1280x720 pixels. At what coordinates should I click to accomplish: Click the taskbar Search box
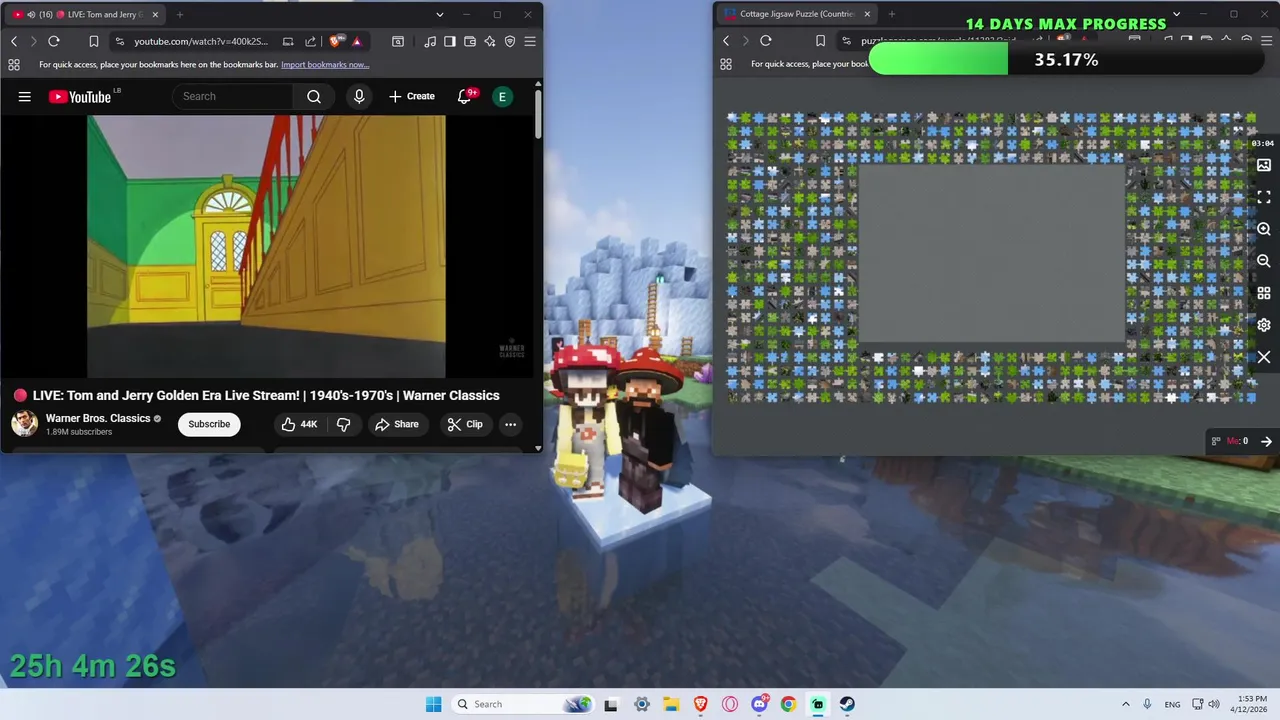coord(523,704)
